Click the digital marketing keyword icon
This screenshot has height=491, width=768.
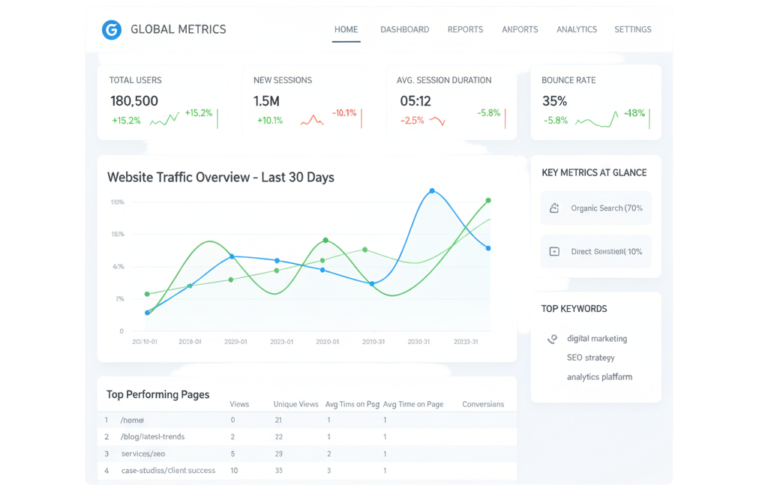(x=552, y=339)
